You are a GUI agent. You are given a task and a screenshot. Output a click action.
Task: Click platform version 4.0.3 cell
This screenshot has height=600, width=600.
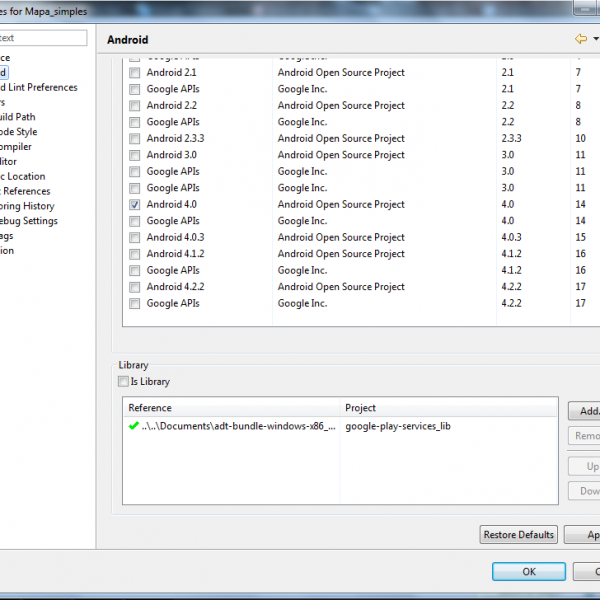pyautogui.click(x=511, y=238)
